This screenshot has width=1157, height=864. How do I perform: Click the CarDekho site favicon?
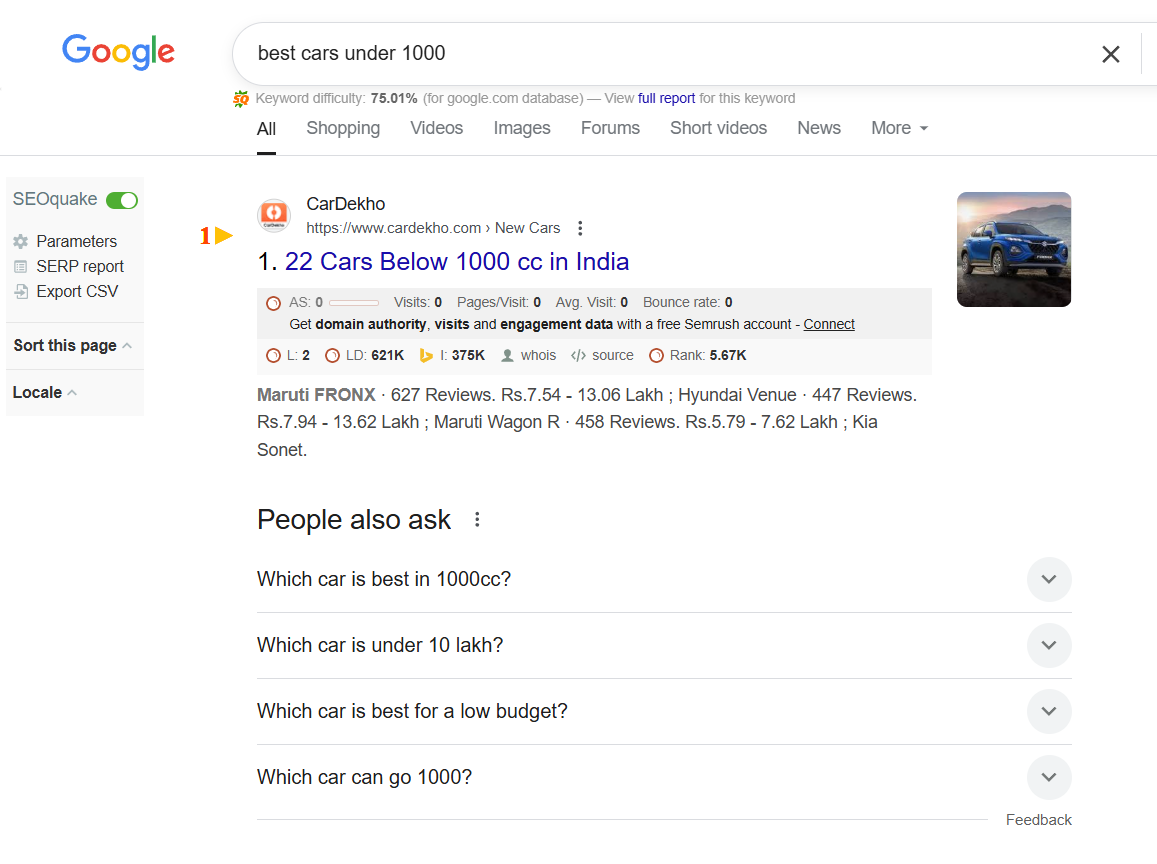point(274,215)
